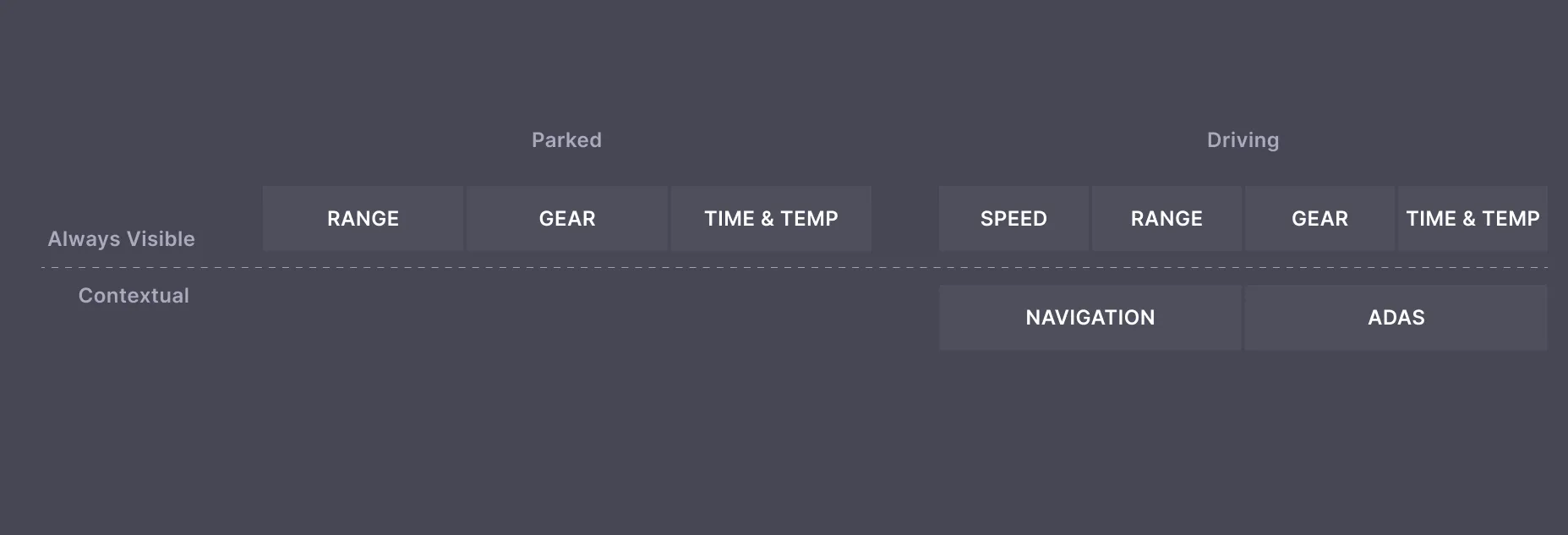The width and height of the screenshot is (1568, 535).
Task: Select the Contextual row label
Action: (134, 296)
